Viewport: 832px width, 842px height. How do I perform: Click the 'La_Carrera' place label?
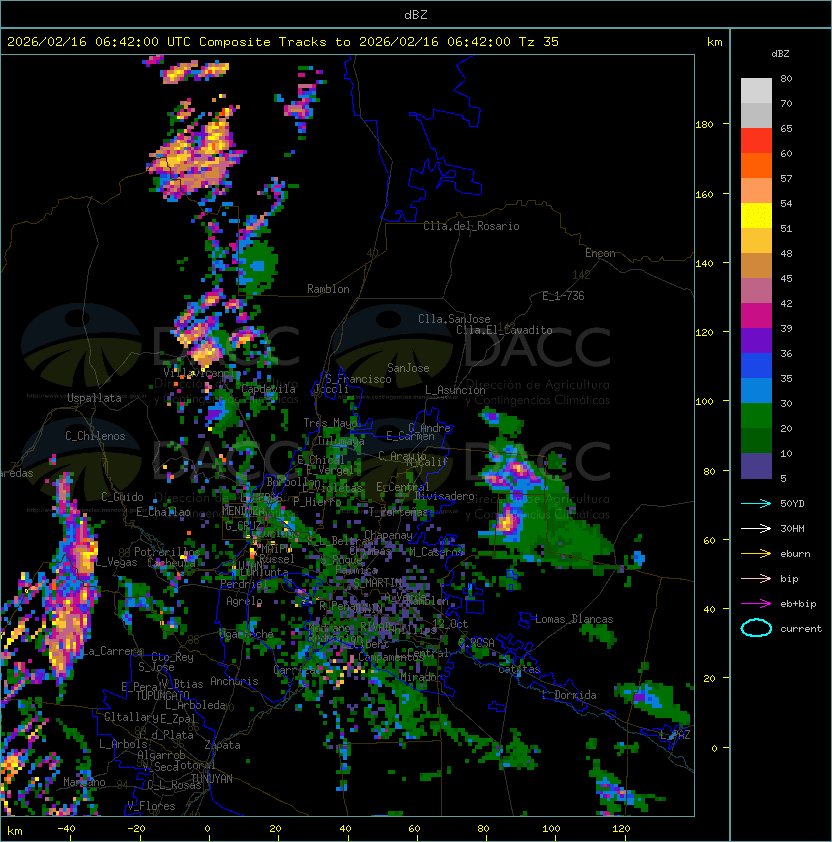(112, 651)
